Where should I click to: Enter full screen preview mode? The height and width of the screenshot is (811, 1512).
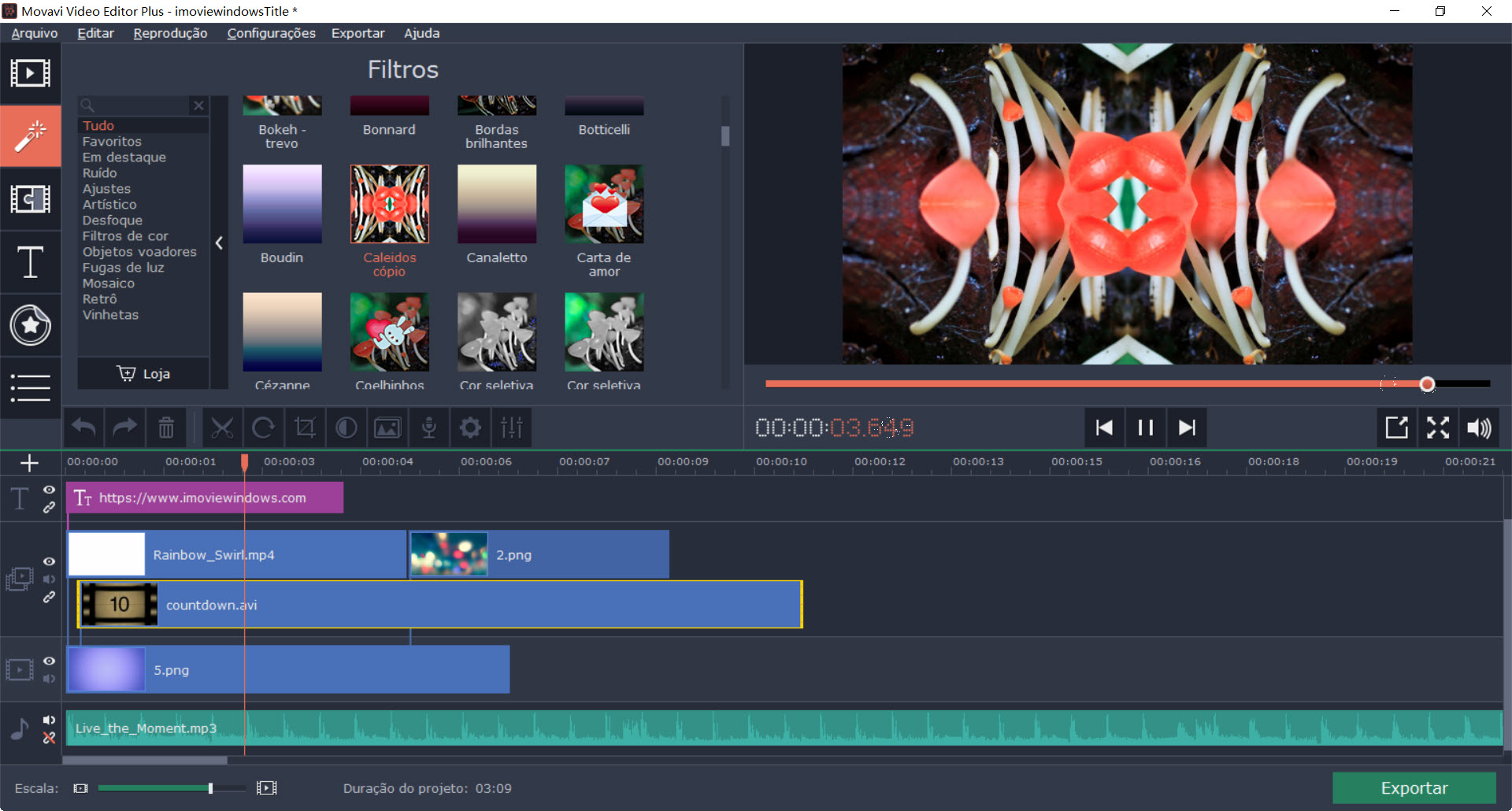[x=1438, y=428]
